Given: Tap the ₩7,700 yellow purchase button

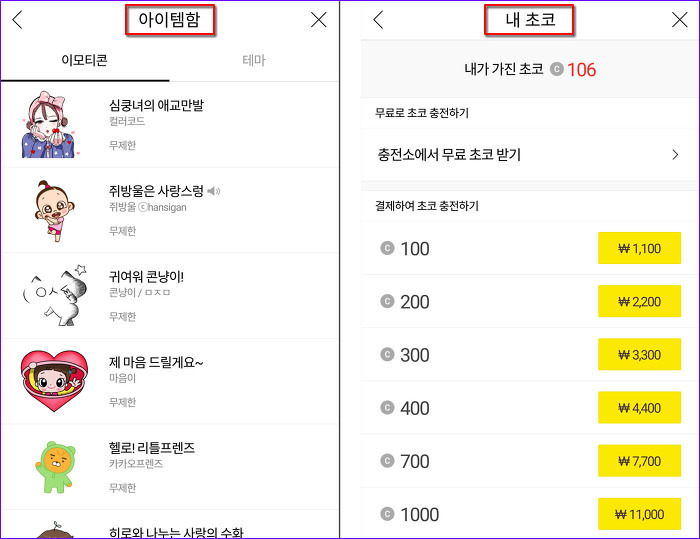Looking at the screenshot, I should point(639,461).
